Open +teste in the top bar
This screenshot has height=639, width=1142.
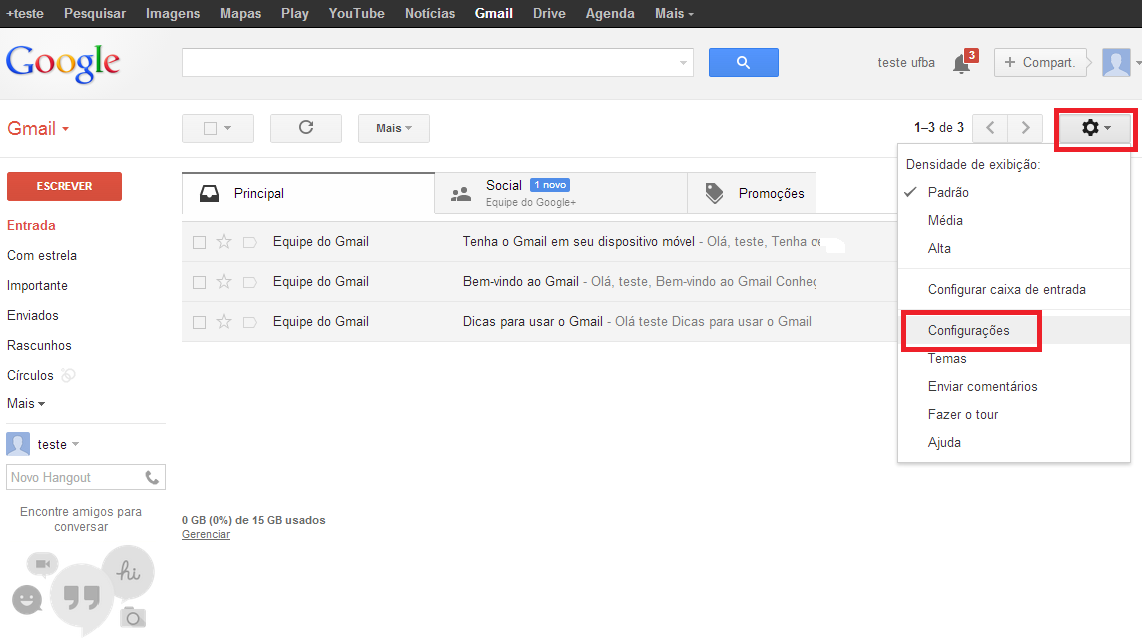(x=25, y=13)
